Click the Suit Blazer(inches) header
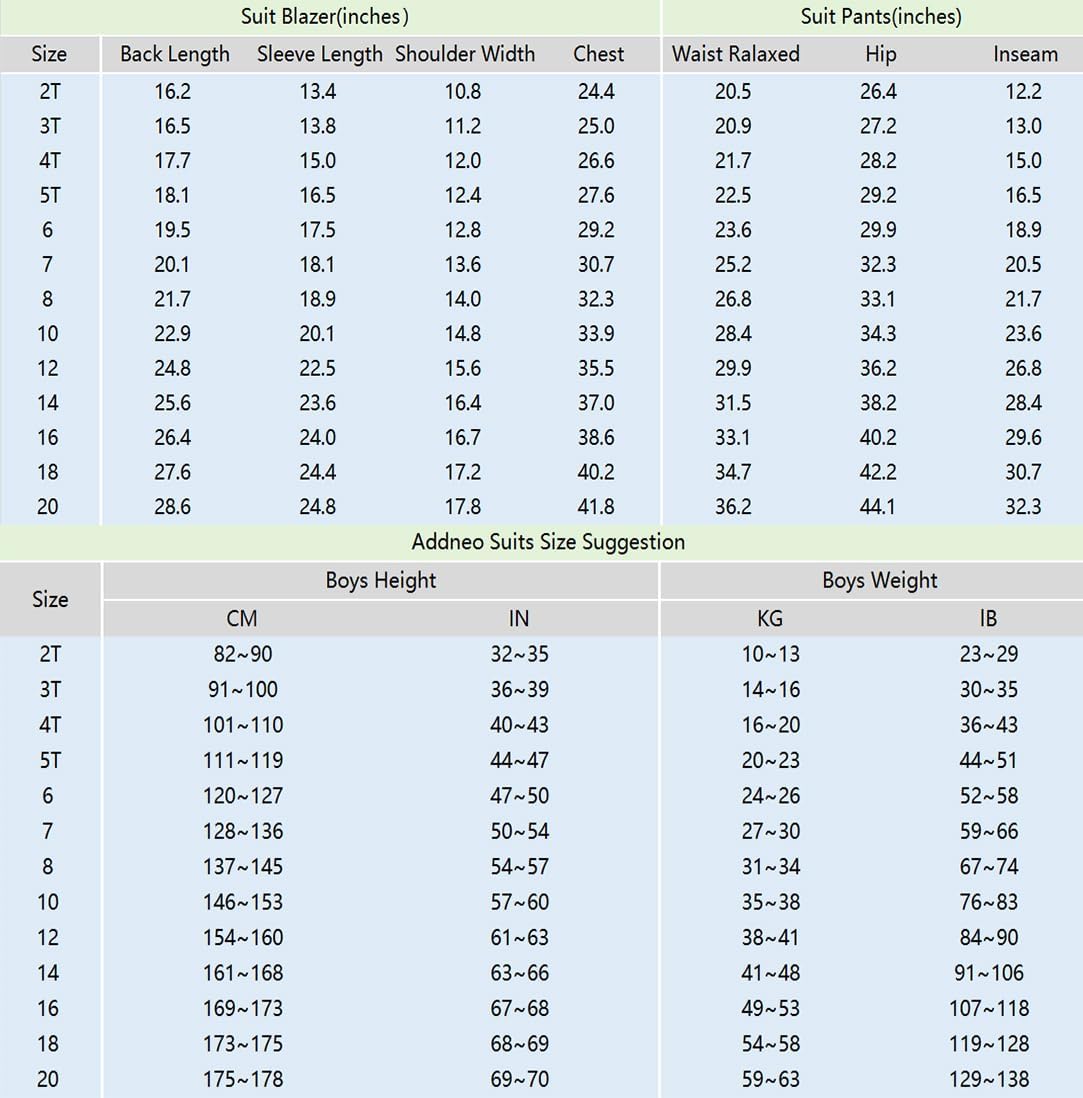The height and width of the screenshot is (1098, 1083). [324, 16]
